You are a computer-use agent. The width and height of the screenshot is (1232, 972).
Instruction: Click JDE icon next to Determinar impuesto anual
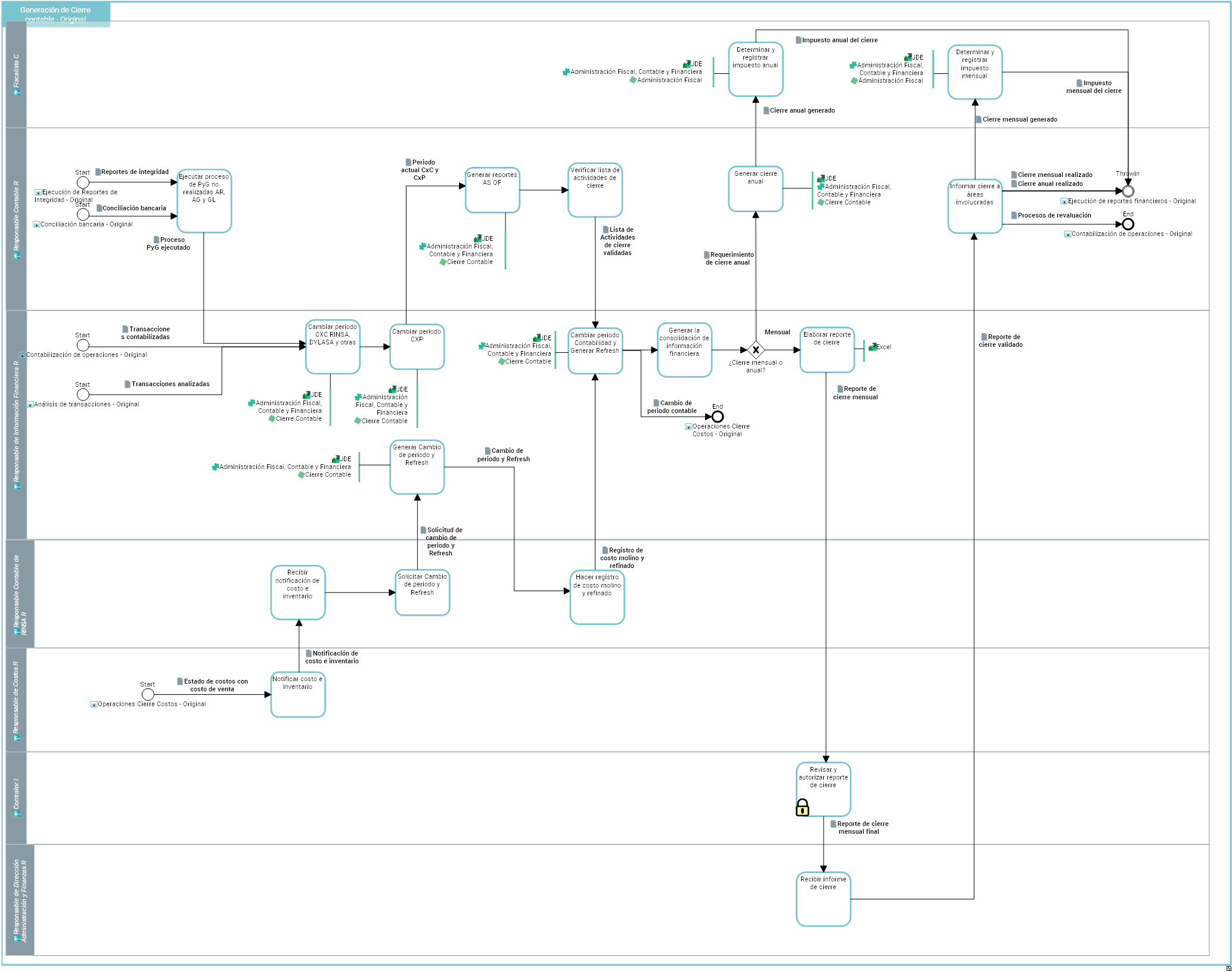pos(687,64)
